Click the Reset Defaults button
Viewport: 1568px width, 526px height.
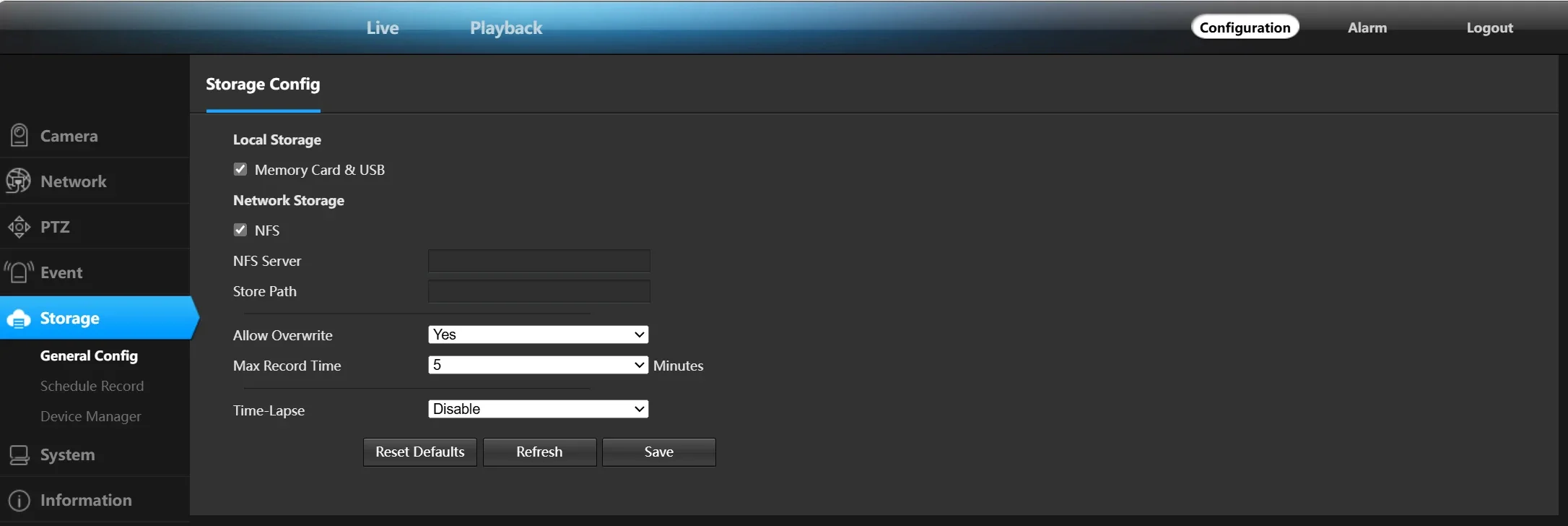[420, 452]
